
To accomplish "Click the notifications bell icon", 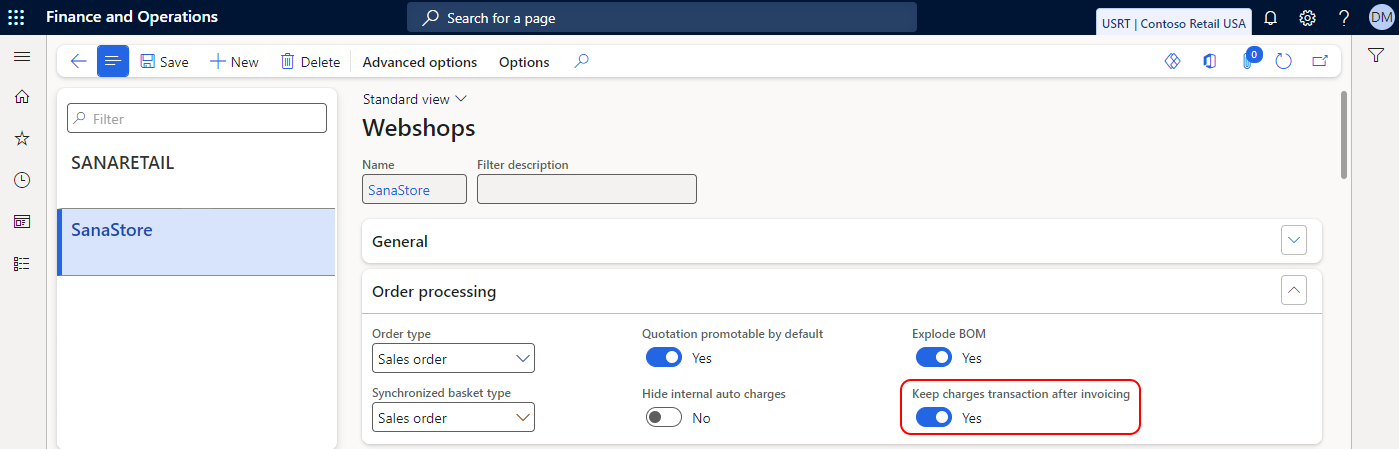I will 1271,17.
